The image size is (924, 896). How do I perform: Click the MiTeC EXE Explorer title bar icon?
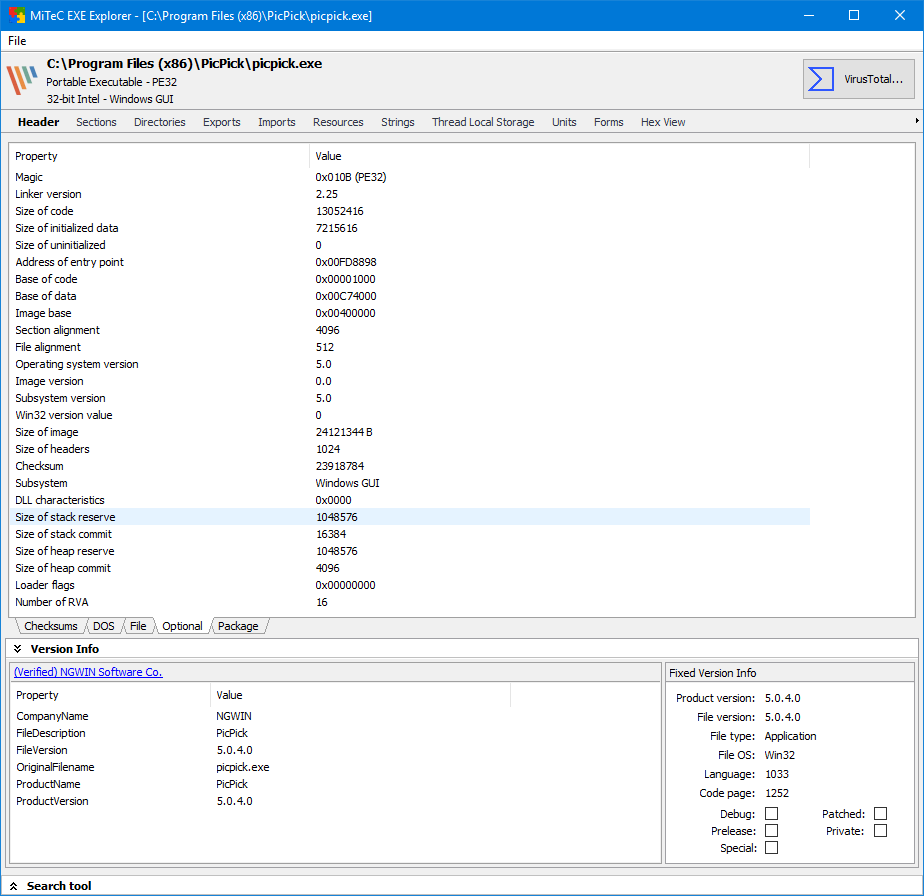tap(17, 16)
